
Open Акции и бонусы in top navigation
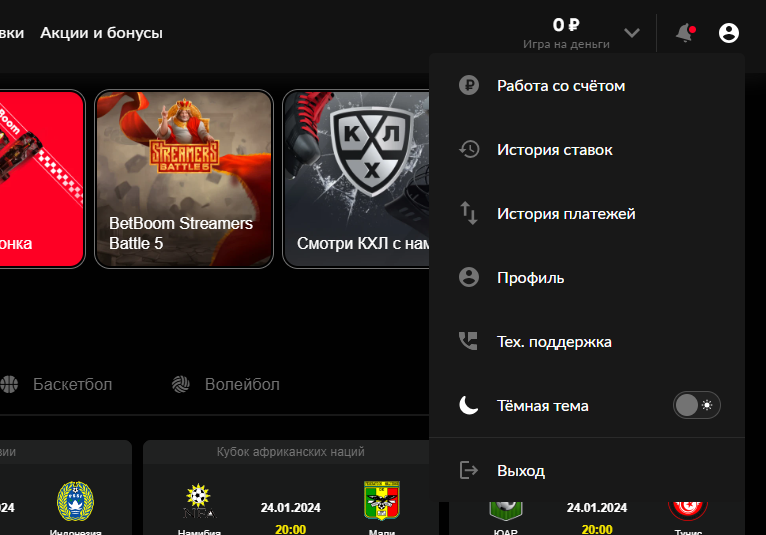pyautogui.click(x=101, y=33)
